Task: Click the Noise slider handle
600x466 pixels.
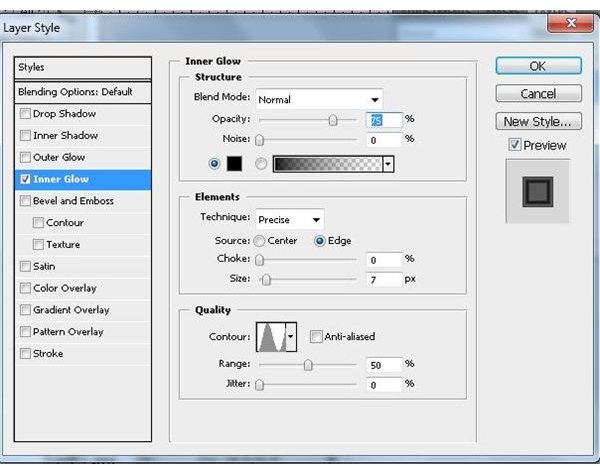Action: [259, 140]
